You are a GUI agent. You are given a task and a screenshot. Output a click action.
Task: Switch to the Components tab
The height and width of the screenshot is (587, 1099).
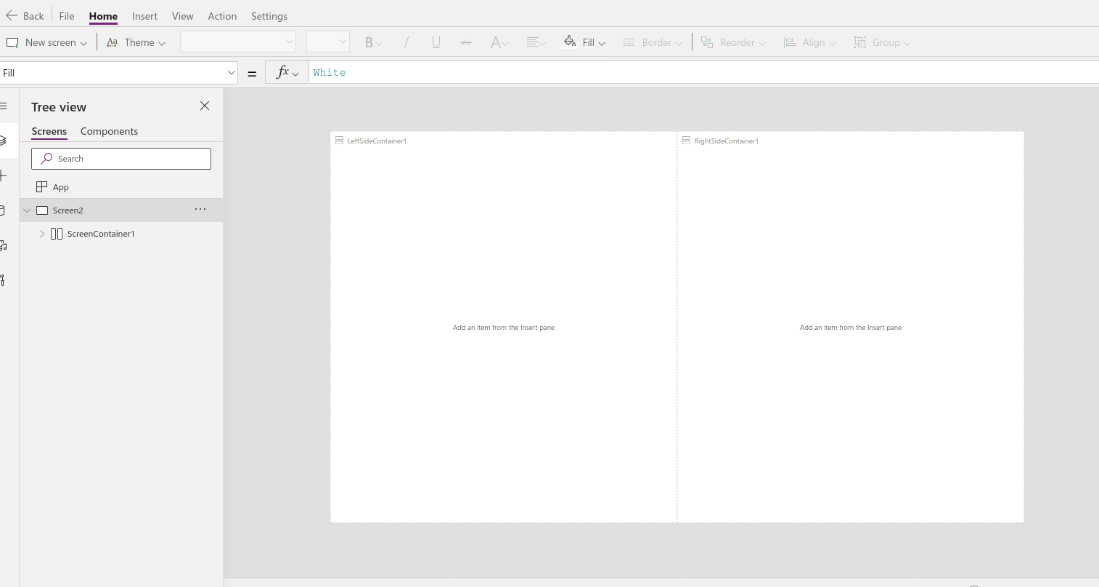coord(109,132)
